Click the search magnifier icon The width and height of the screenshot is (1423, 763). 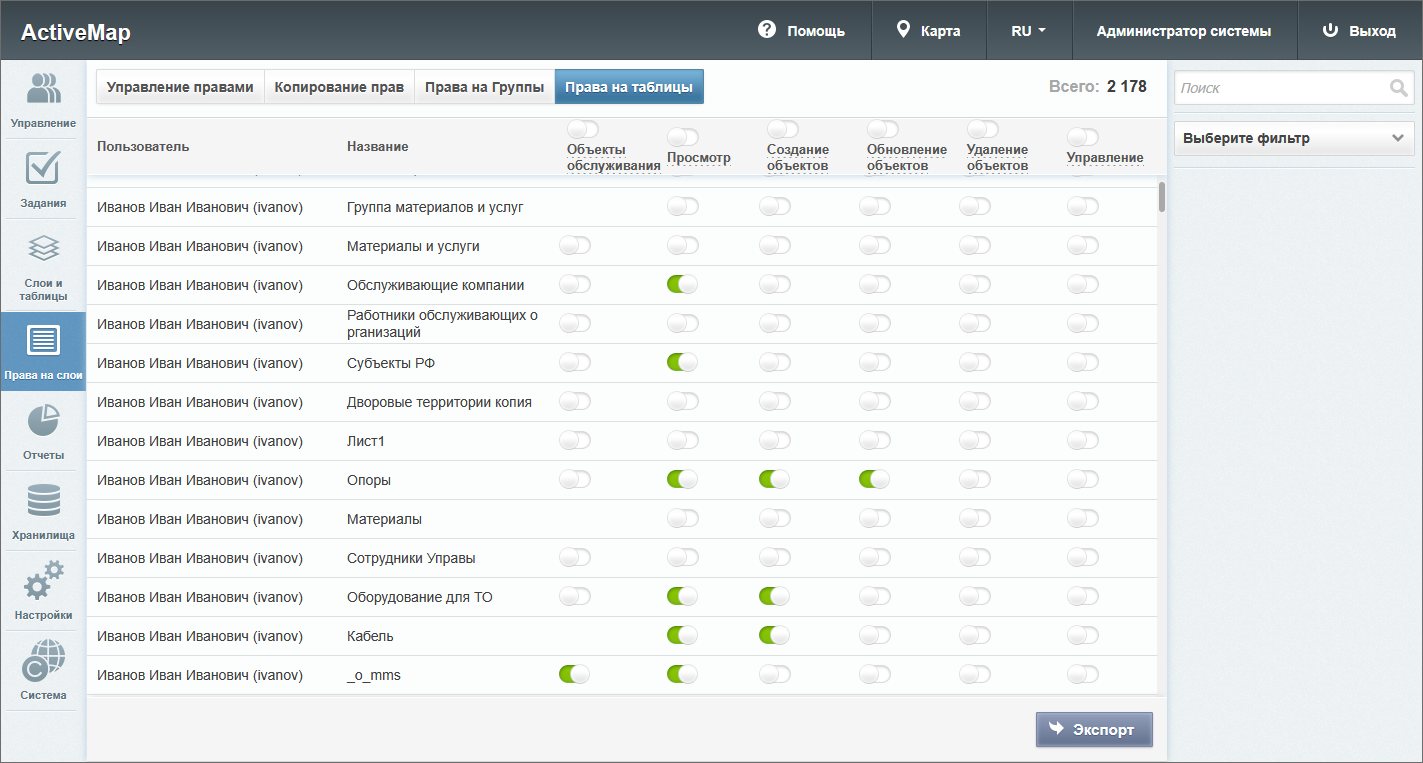tap(1398, 88)
